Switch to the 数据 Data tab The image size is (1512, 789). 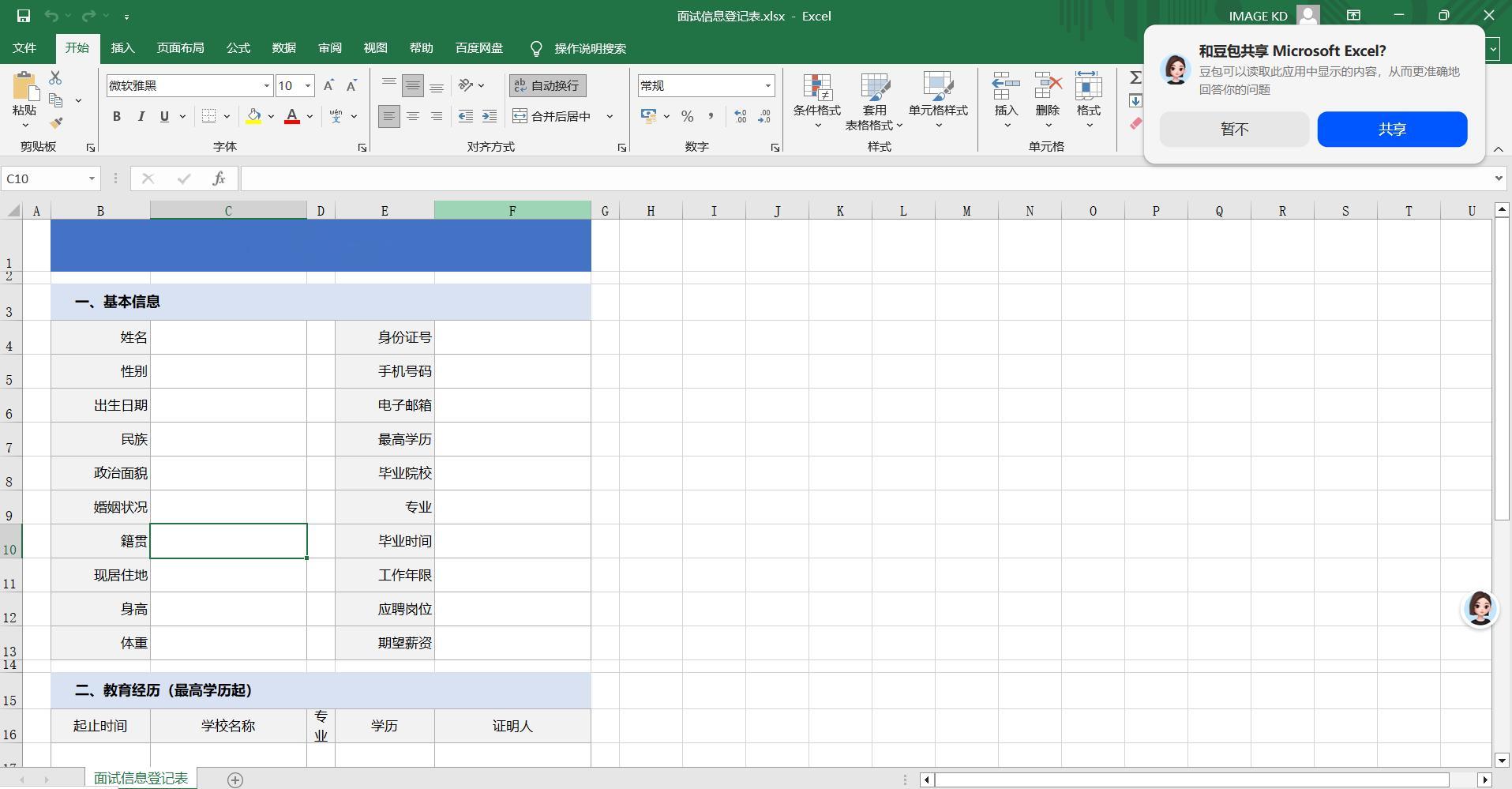(x=283, y=48)
